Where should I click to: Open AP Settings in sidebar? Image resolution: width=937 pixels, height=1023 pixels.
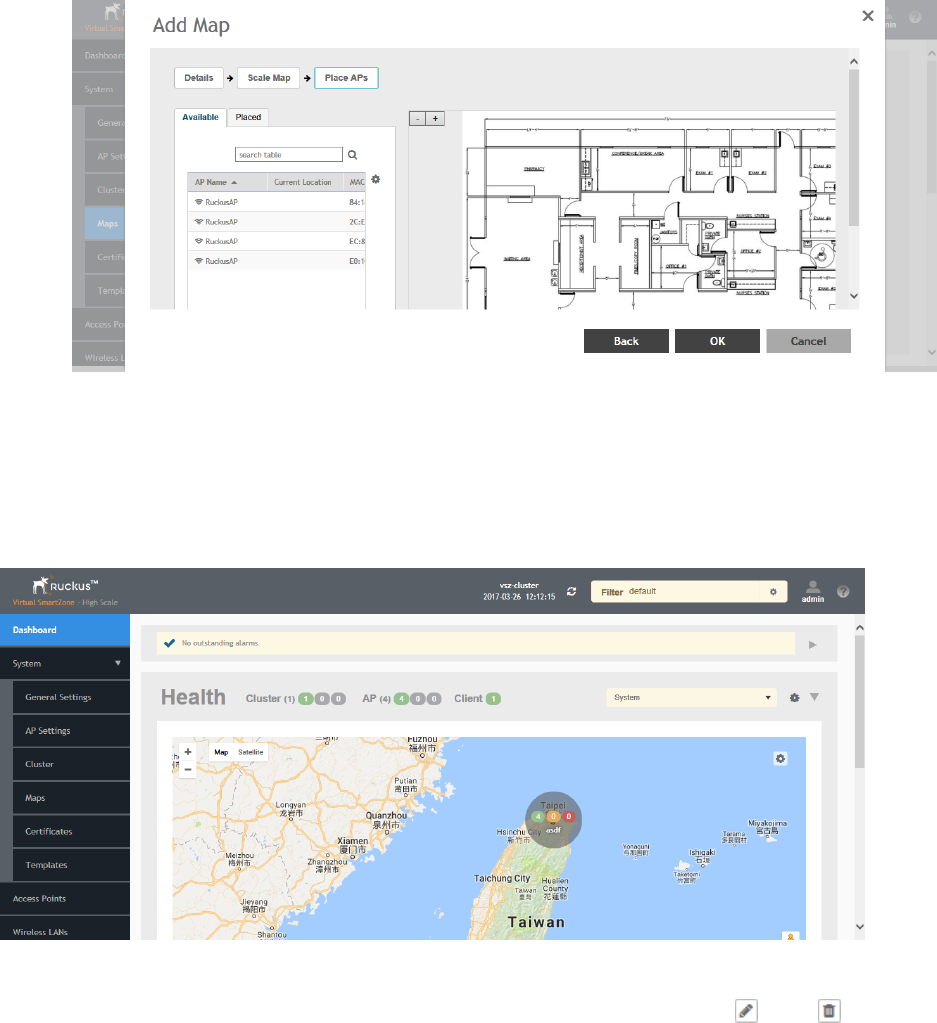(71, 731)
